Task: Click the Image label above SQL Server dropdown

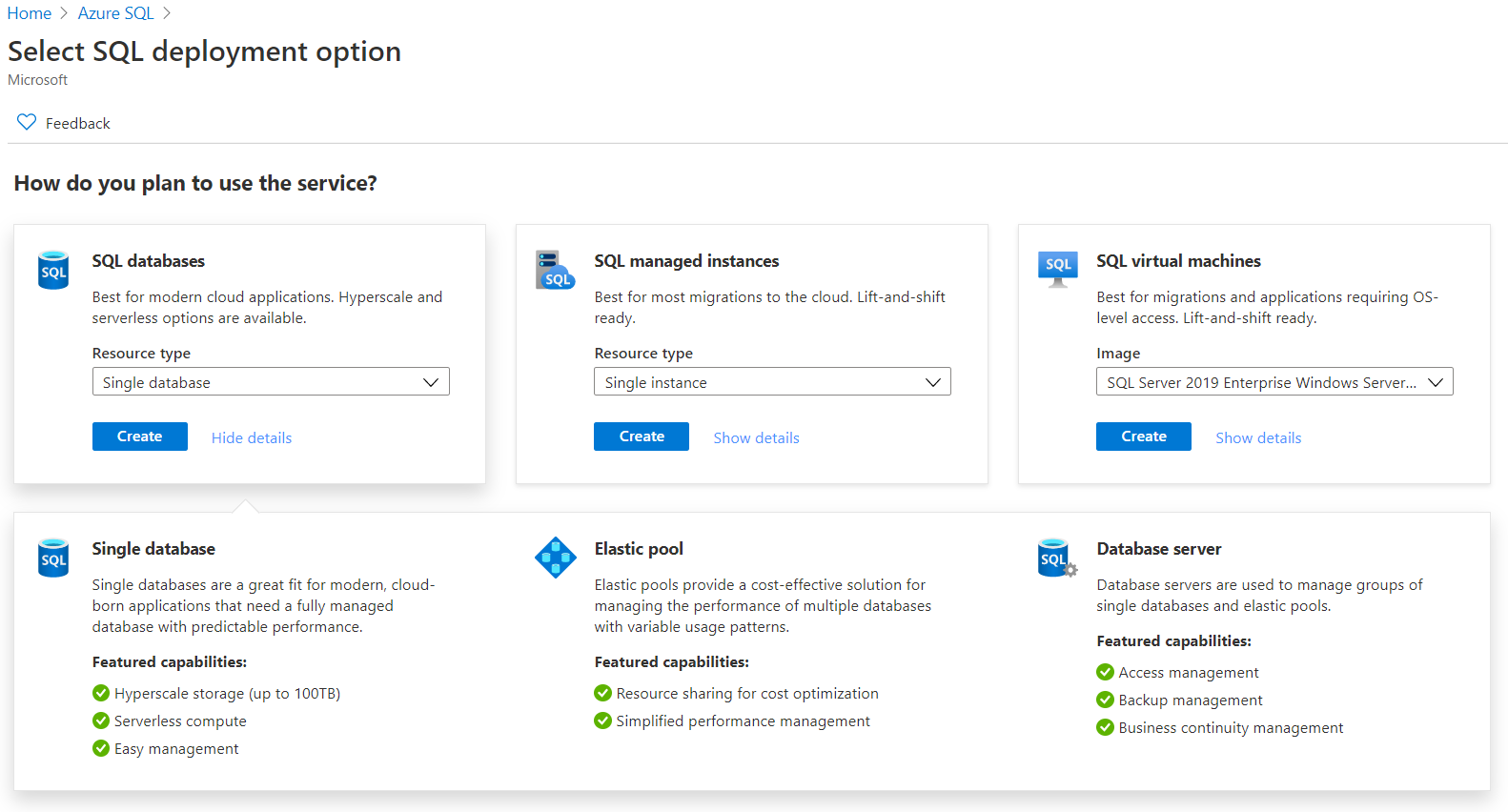Action: (x=1118, y=354)
